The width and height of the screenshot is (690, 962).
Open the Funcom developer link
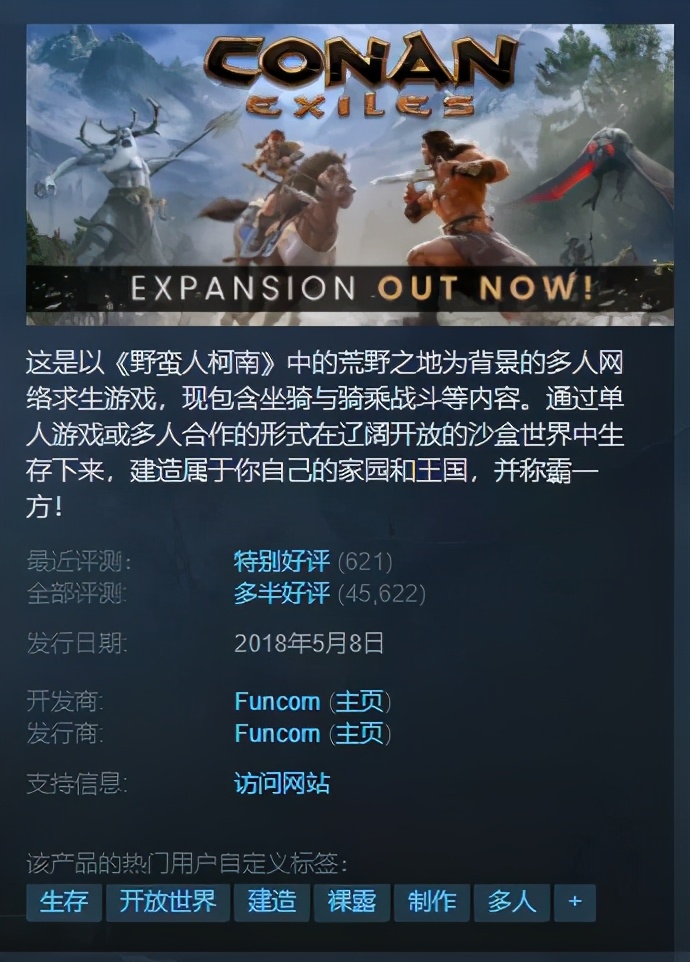tap(277, 701)
